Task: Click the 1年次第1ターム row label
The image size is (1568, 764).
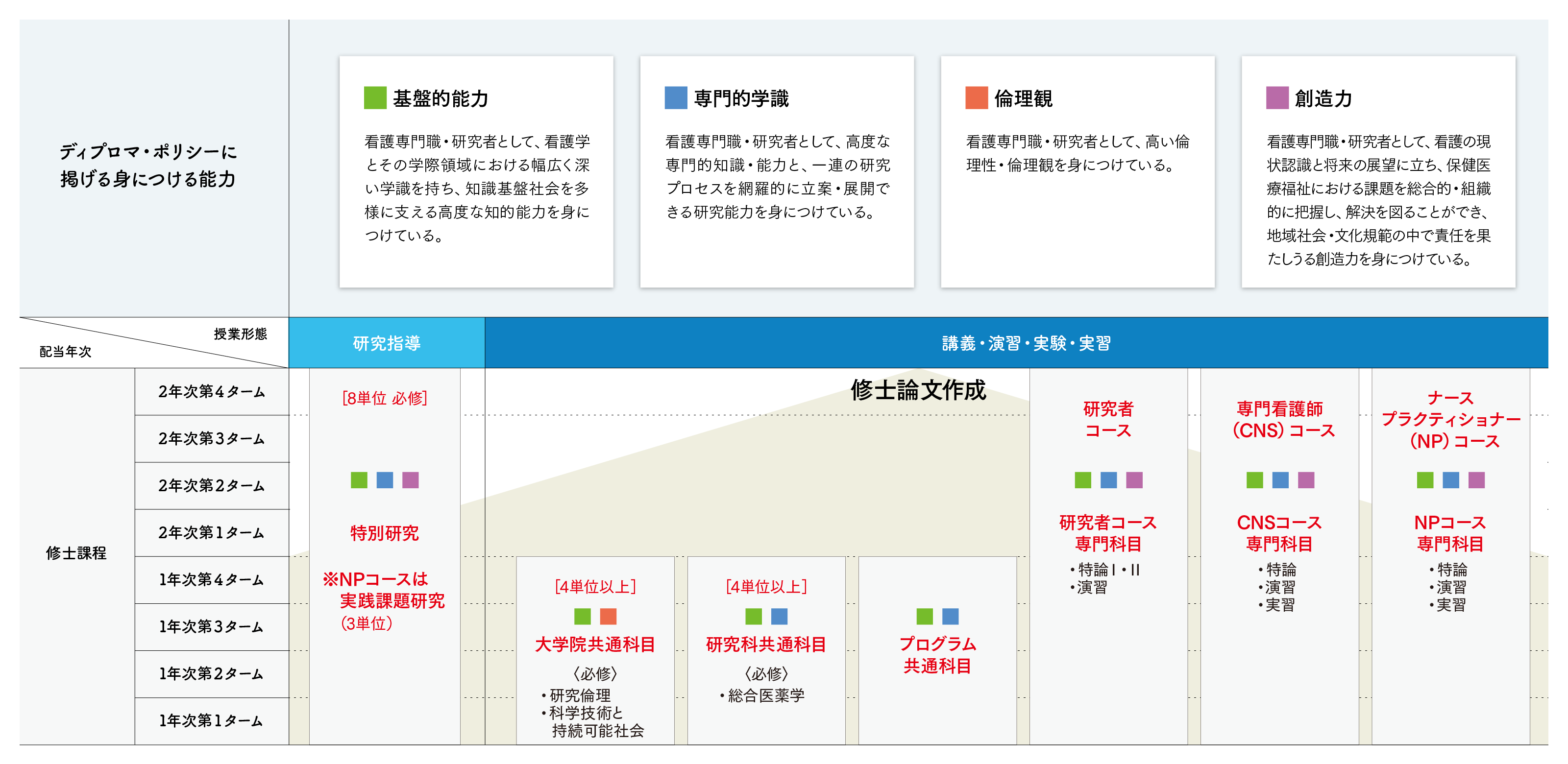Action: click(x=211, y=721)
